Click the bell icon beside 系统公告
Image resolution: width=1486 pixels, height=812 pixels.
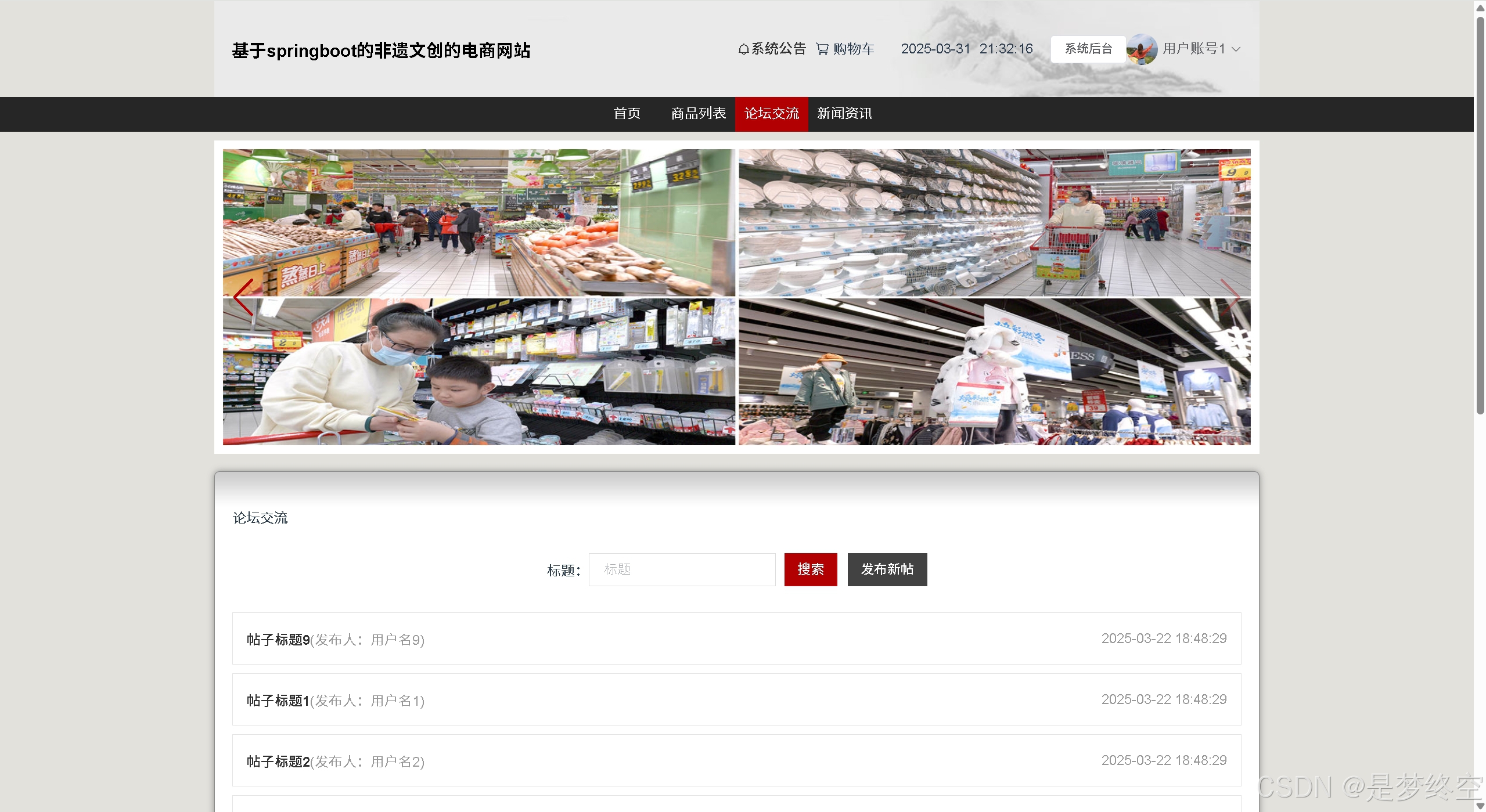(743, 49)
